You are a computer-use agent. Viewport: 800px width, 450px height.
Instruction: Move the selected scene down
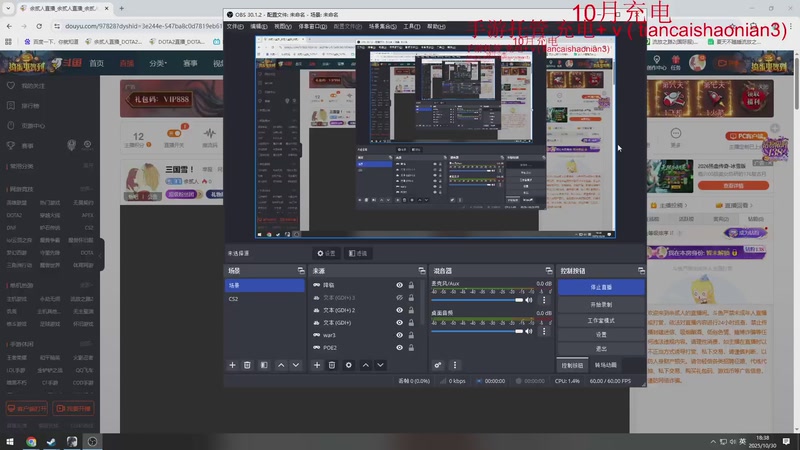[x=296, y=365]
